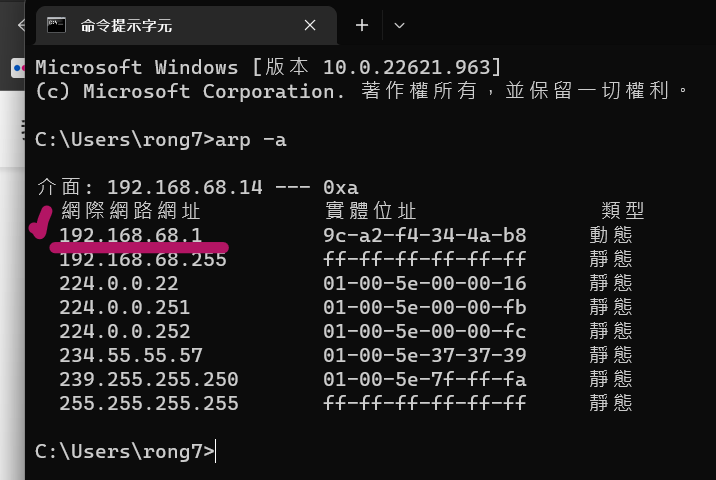The image size is (716, 480).
Task: Click the 239.255.255.250 address entry
Action: 149,379
